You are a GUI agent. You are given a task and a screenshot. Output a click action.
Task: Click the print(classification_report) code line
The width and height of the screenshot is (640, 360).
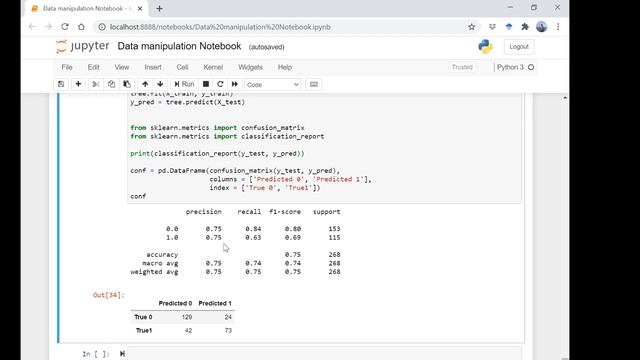217,153
